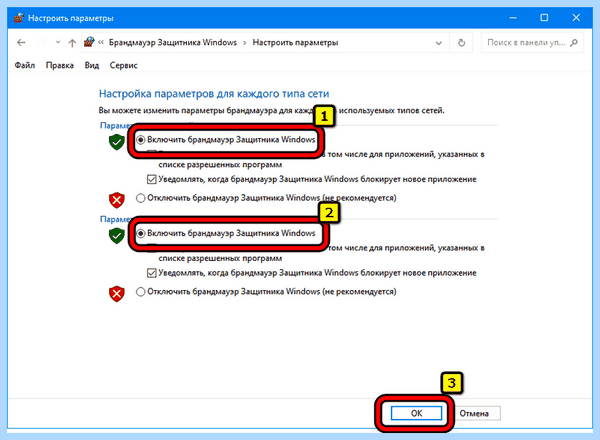Viewport: 600px width, 440px height.
Task: Toggle second 'Уведомлять, когда брандмауэр' checkbox
Action: click(x=152, y=273)
